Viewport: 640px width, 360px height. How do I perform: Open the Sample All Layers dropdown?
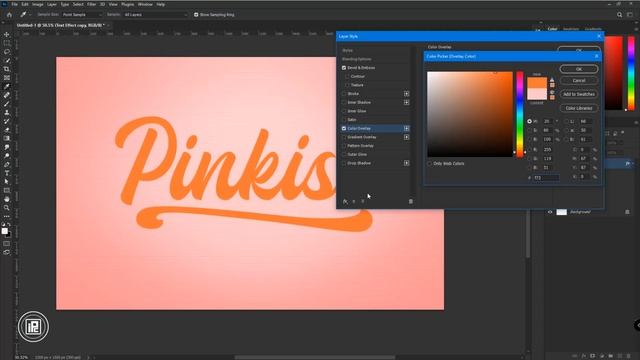156,15
